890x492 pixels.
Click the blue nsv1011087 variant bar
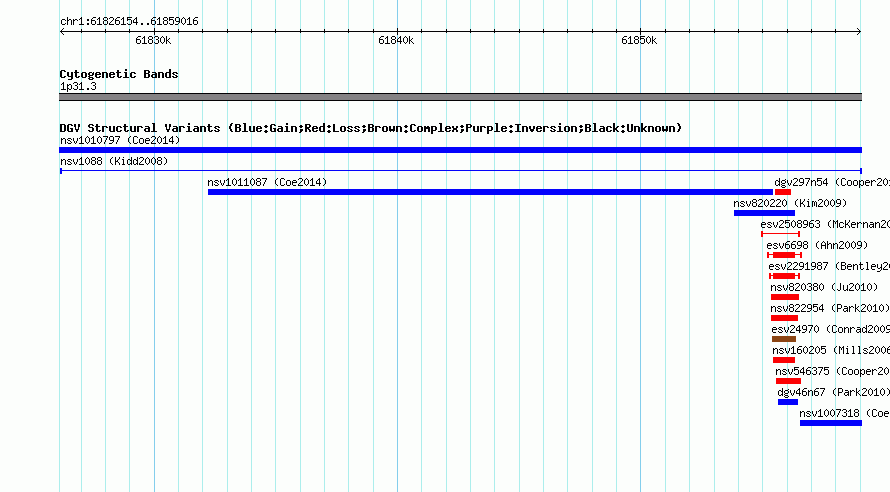490,192
